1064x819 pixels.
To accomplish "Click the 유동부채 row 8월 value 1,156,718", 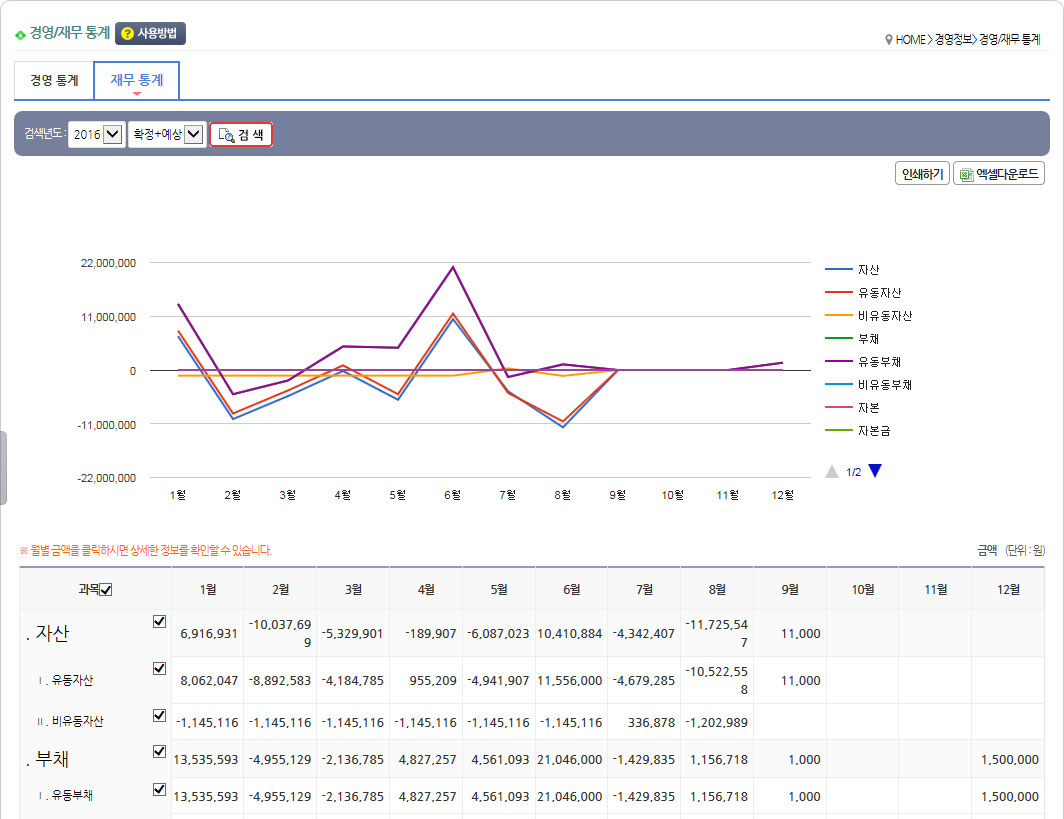I will point(719,797).
